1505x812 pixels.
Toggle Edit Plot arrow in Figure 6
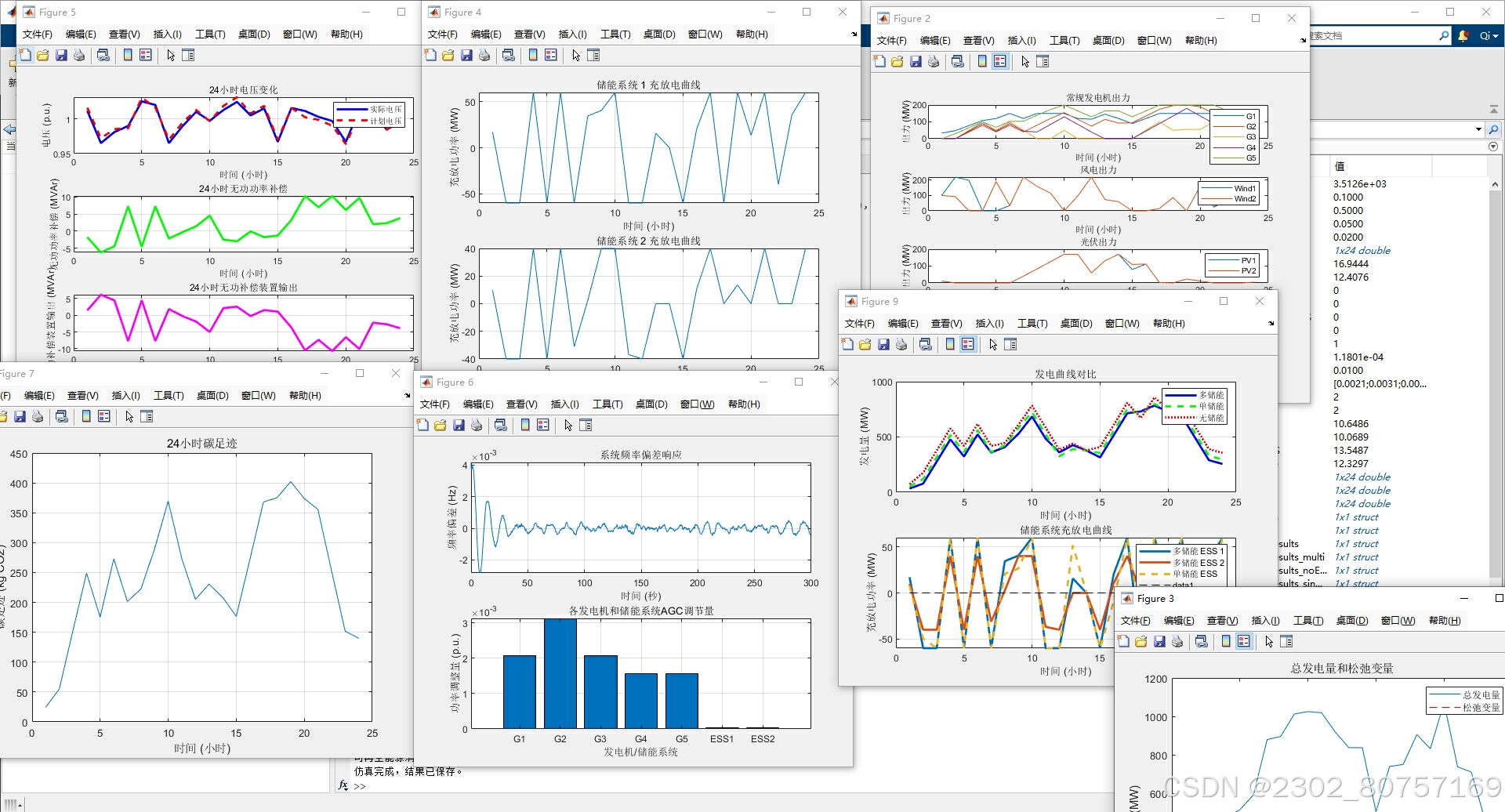(568, 425)
